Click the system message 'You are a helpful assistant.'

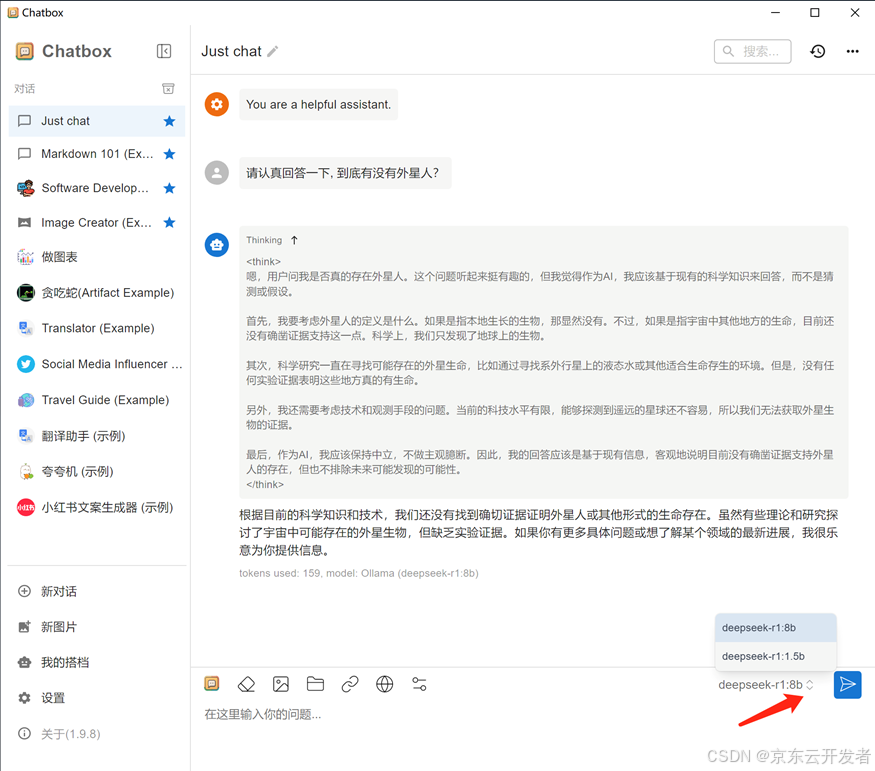tap(319, 104)
